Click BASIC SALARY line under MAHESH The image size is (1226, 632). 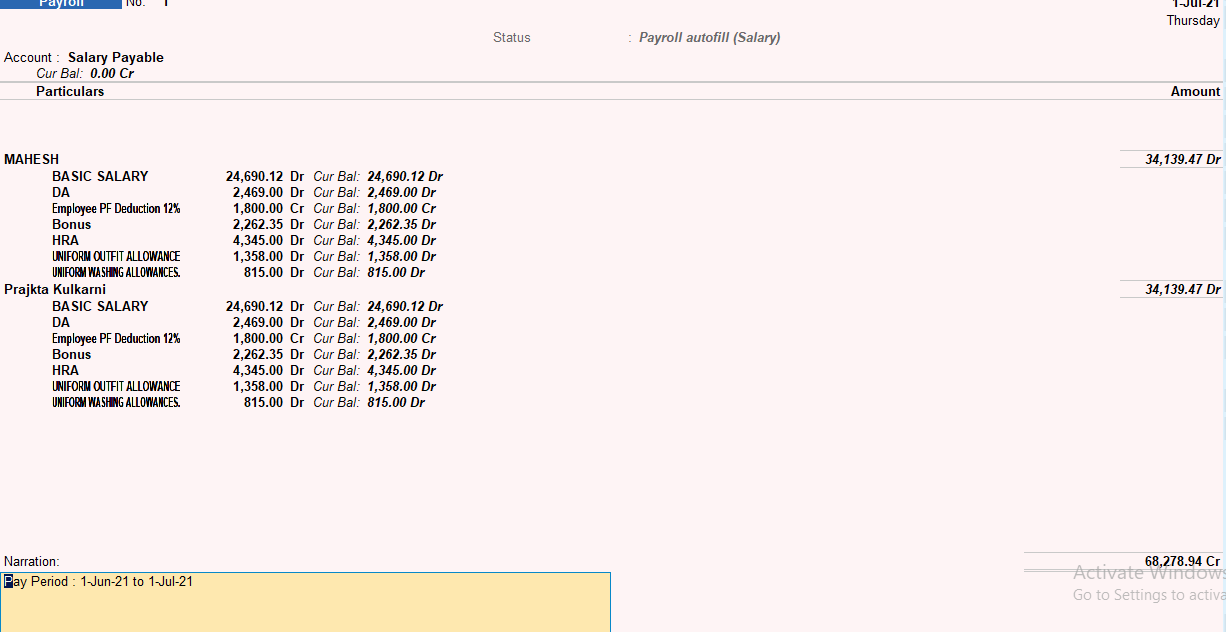(x=100, y=176)
